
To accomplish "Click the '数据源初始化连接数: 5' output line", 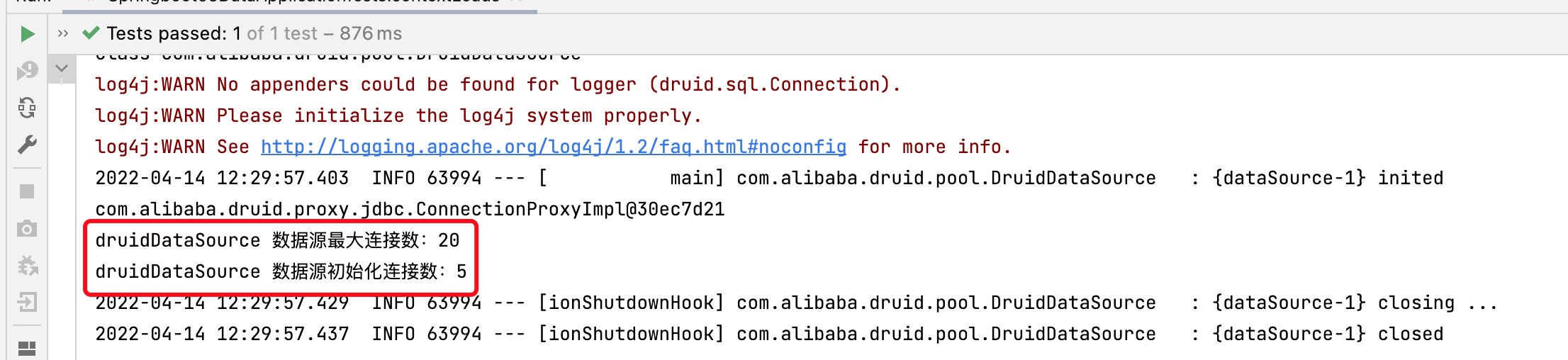I will tap(281, 271).
